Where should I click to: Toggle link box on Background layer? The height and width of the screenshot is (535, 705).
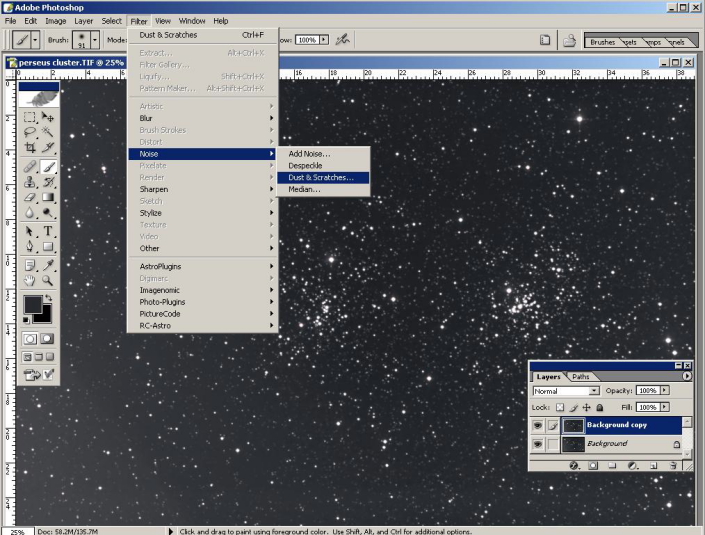point(553,444)
